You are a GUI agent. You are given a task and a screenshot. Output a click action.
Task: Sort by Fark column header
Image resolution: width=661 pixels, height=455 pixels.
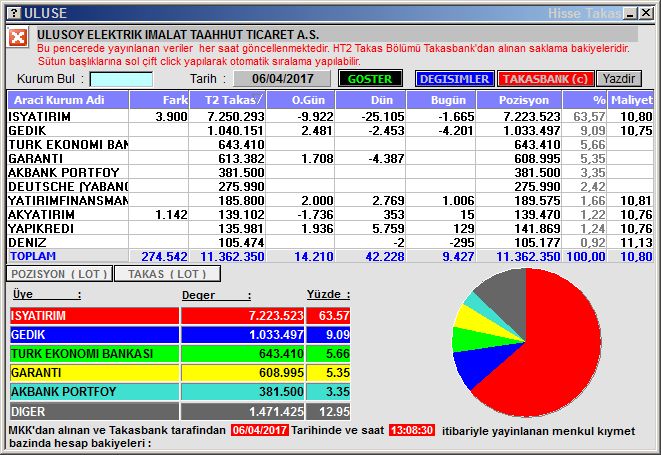click(x=159, y=100)
